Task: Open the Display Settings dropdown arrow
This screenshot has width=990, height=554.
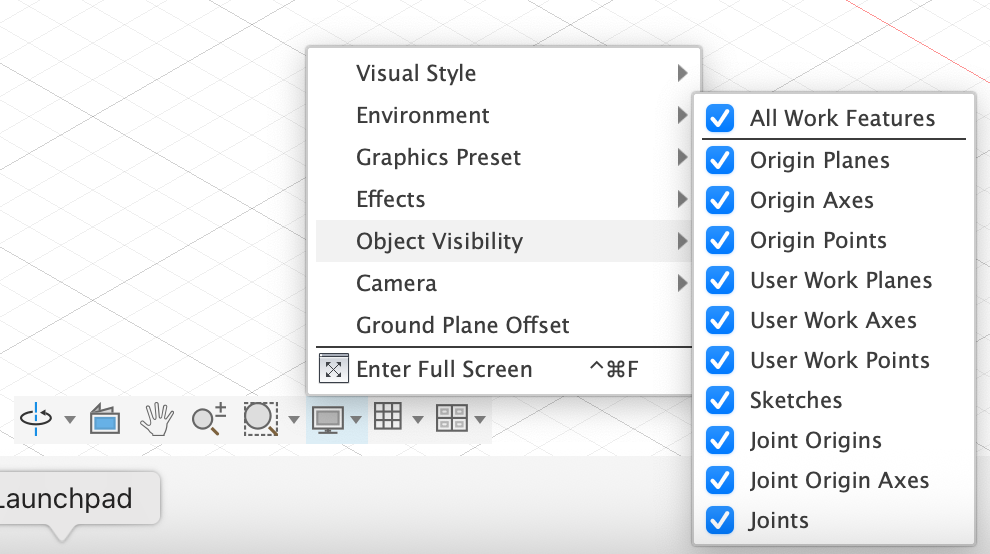Action: [x=356, y=420]
